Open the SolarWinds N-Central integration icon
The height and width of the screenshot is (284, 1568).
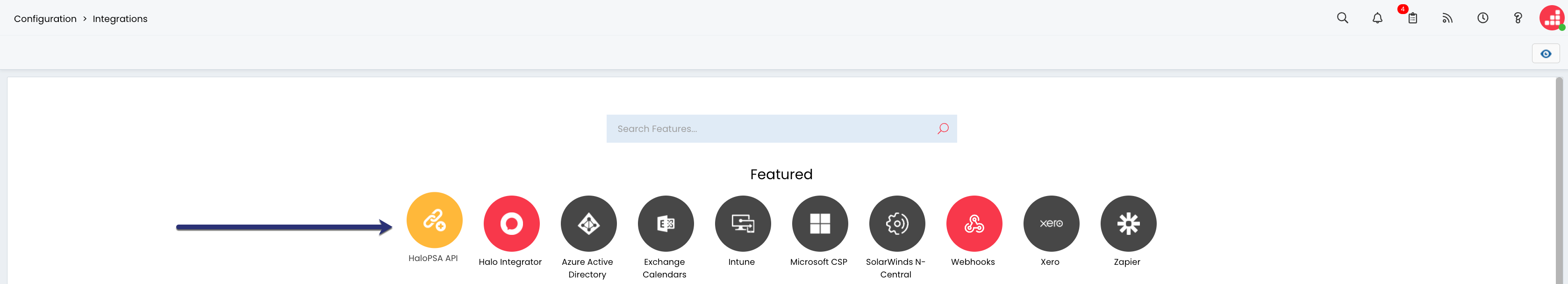click(896, 224)
